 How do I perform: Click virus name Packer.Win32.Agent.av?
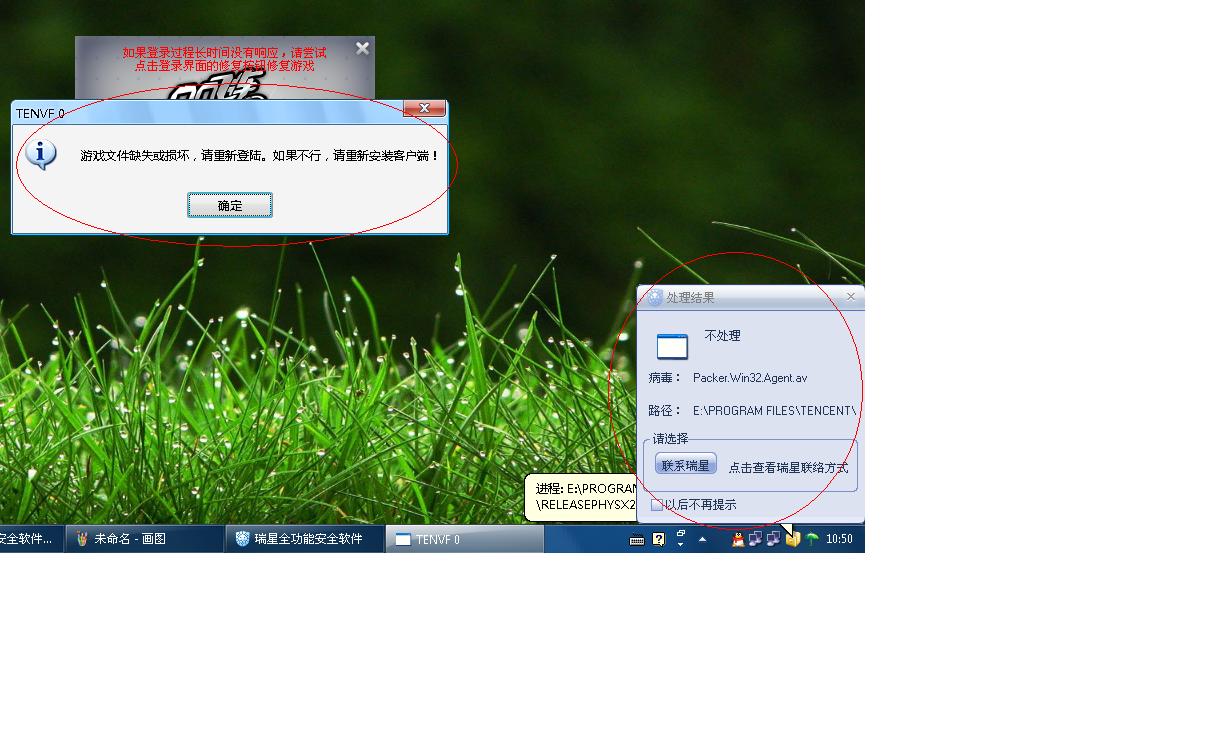pyautogui.click(x=750, y=378)
